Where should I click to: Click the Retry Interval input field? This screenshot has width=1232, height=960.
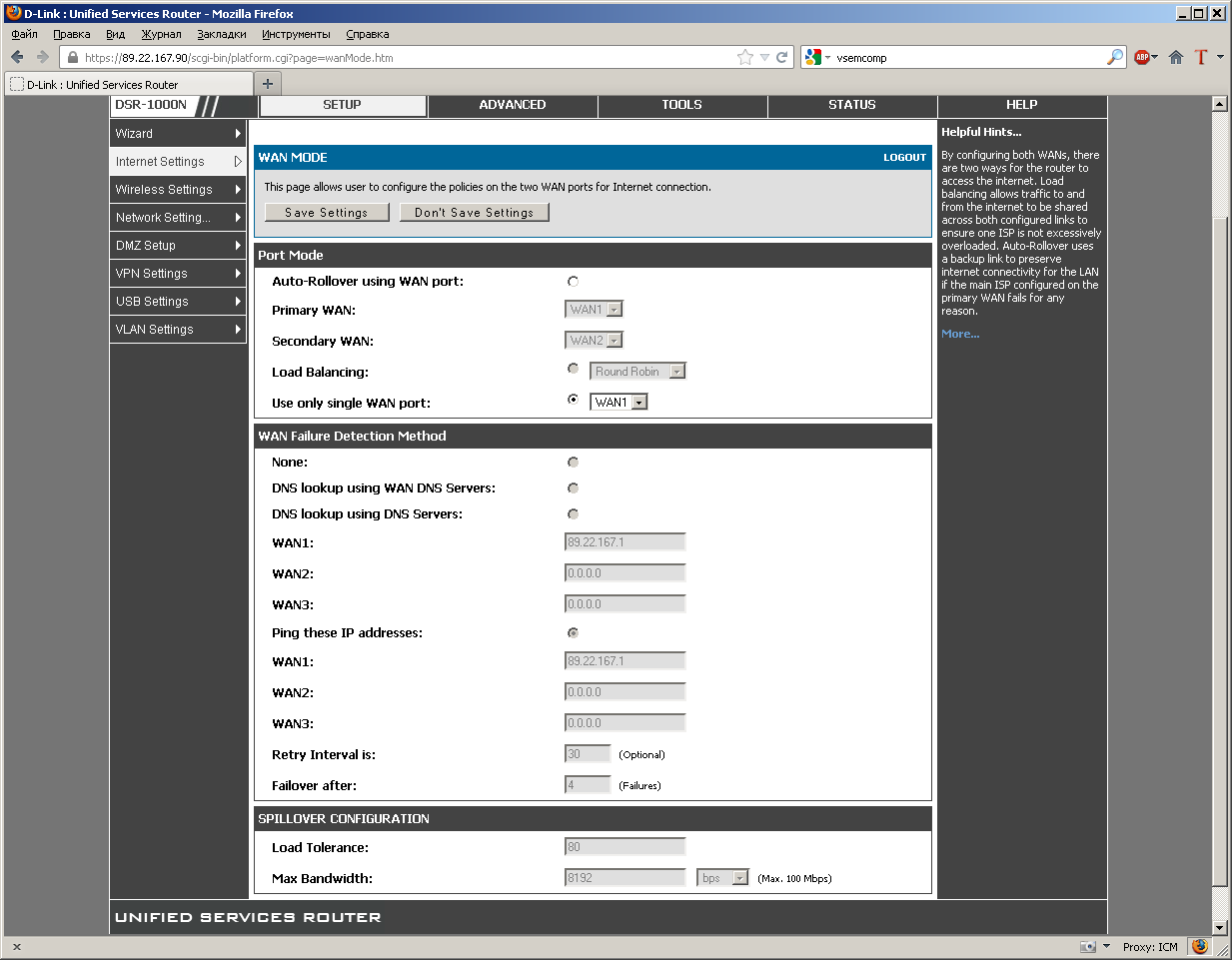pyautogui.click(x=588, y=754)
